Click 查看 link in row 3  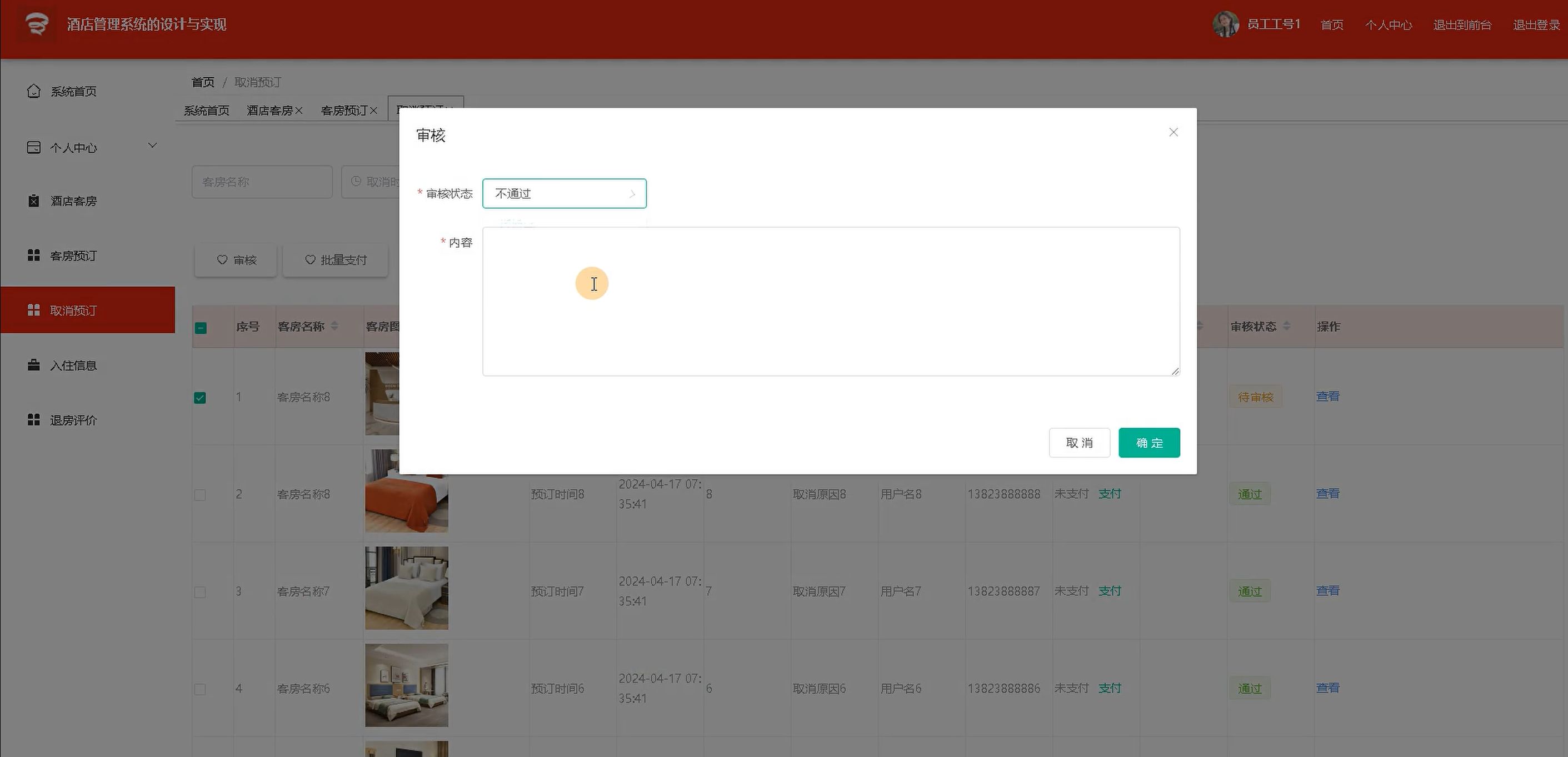click(1327, 590)
